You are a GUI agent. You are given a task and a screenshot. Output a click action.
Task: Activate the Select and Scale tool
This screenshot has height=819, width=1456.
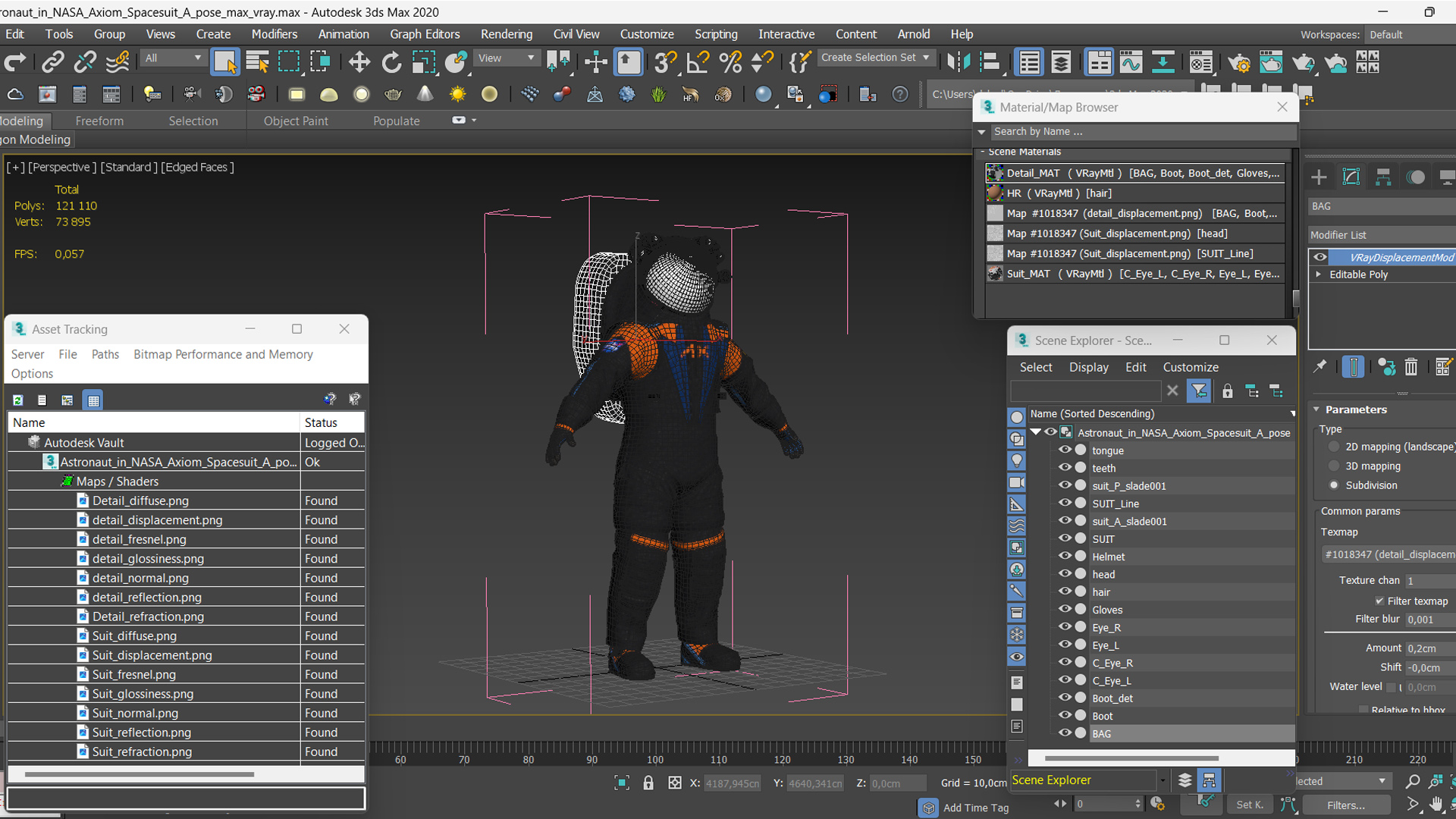click(x=423, y=62)
